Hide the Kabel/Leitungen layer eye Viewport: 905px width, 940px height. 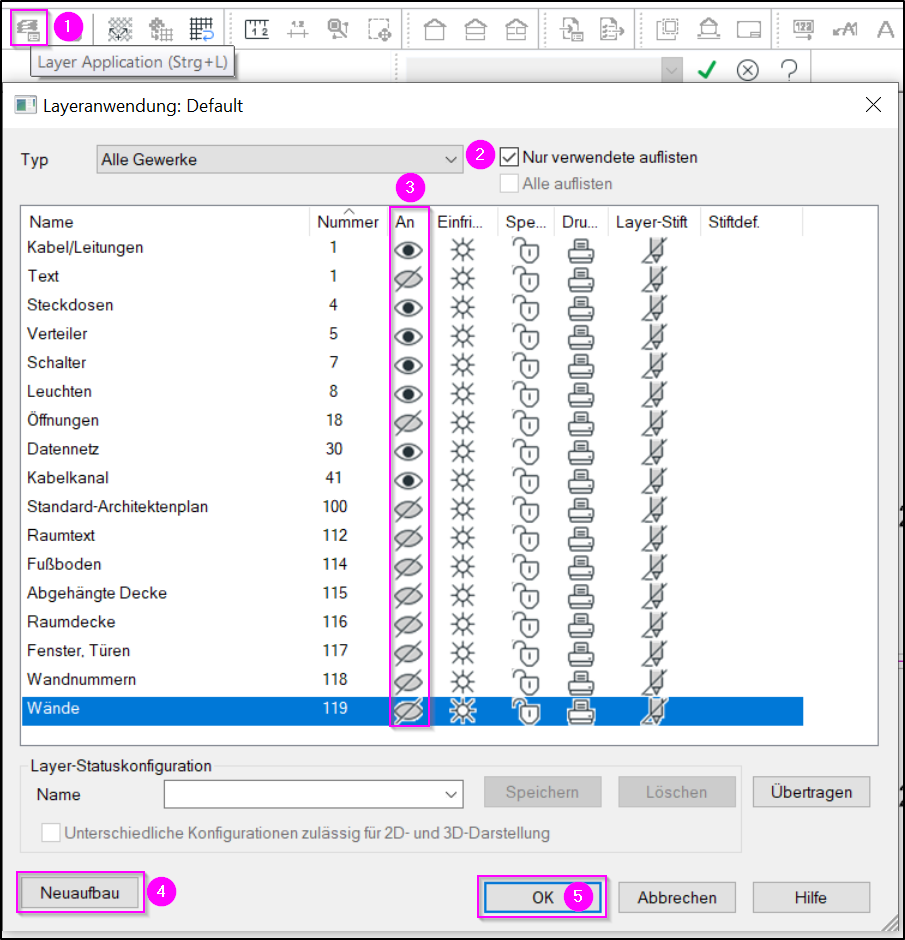pos(408,250)
